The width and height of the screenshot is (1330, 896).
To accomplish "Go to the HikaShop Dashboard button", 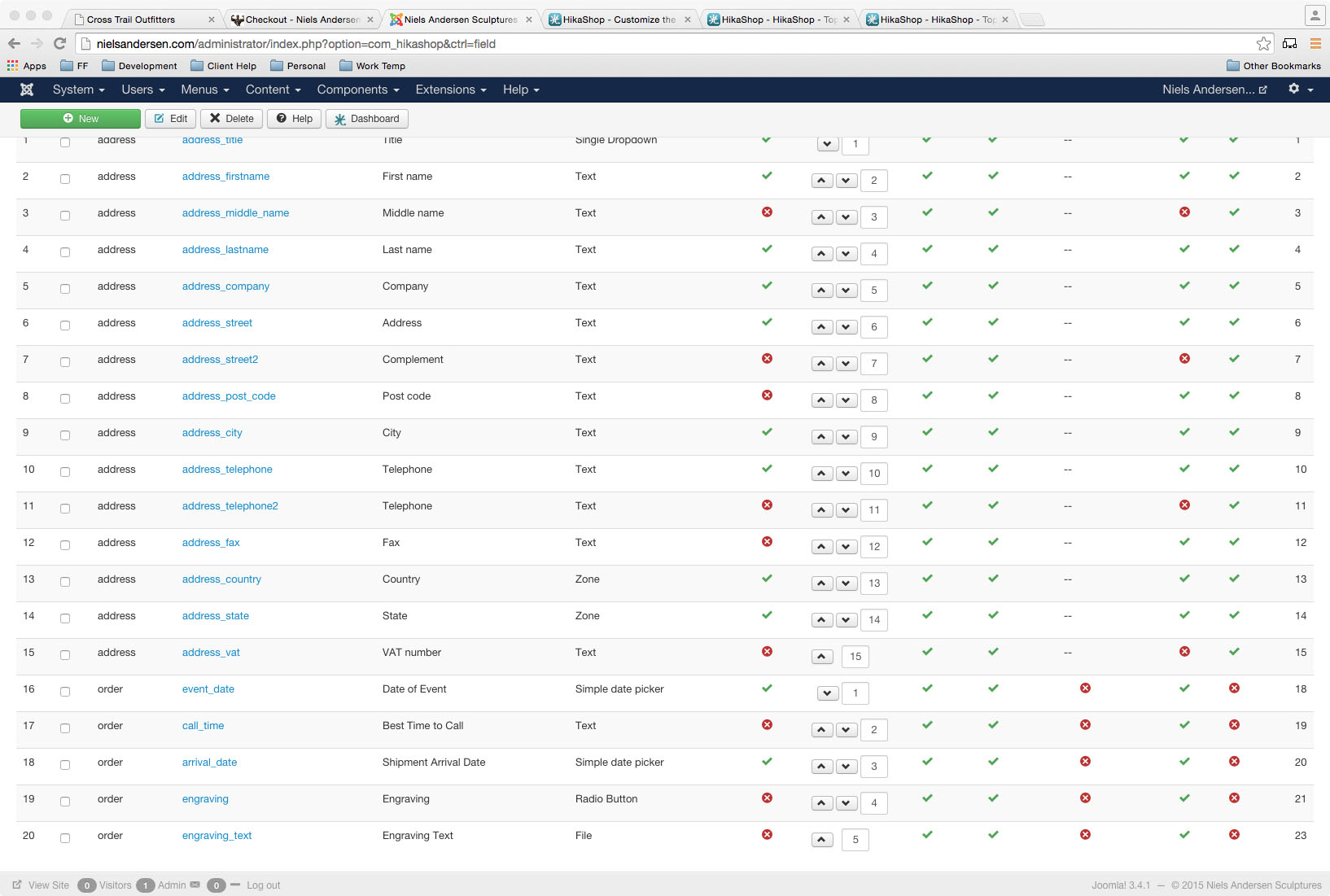I will (x=367, y=119).
